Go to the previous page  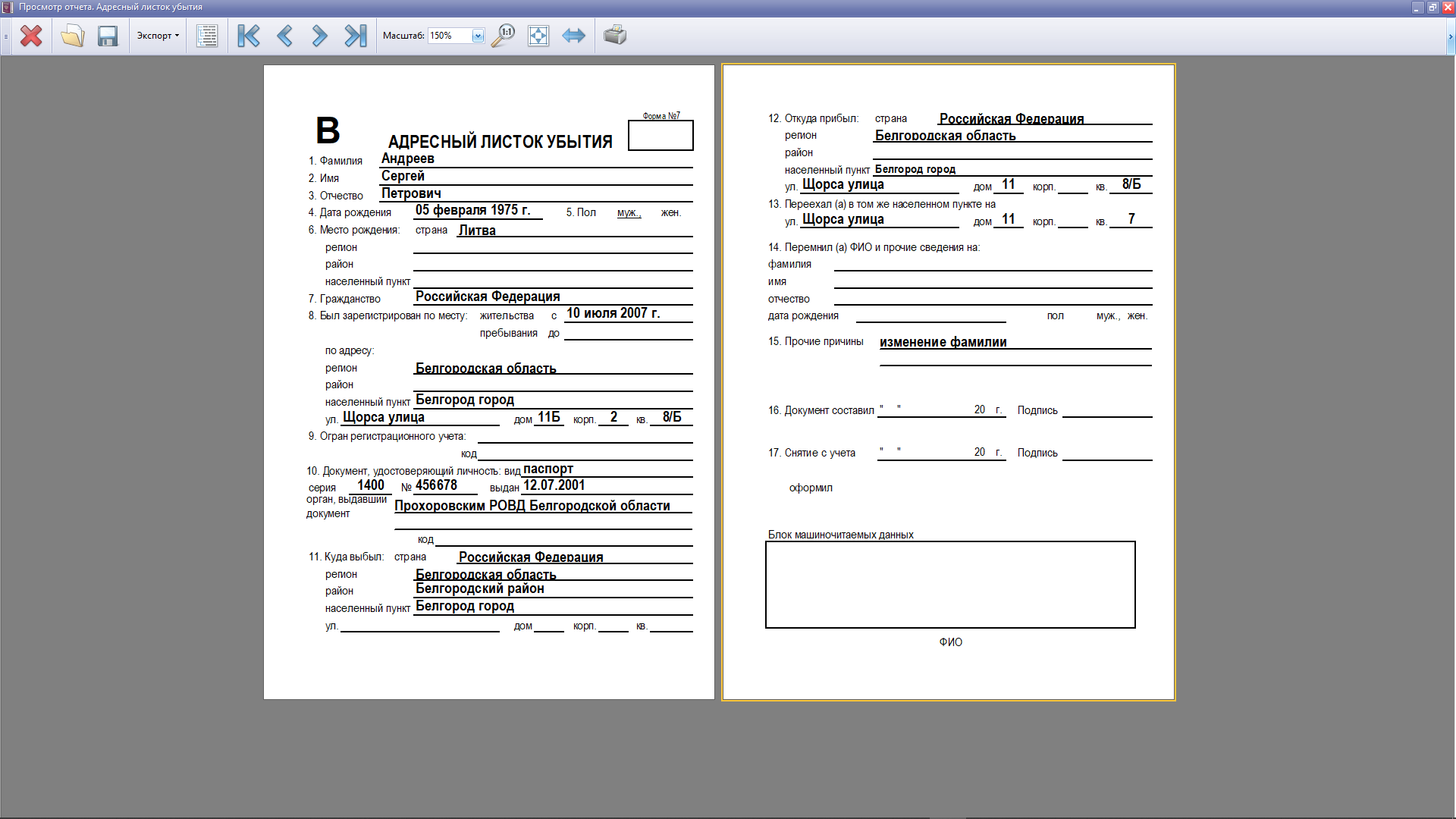click(x=284, y=36)
